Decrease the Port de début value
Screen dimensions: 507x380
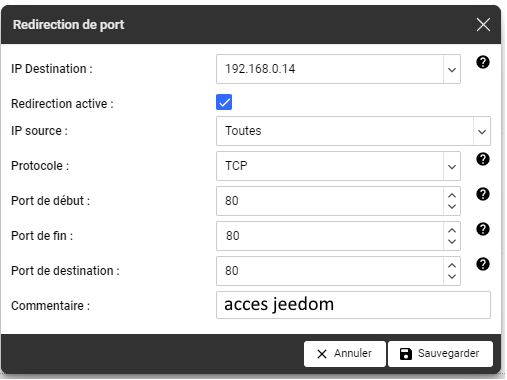pyautogui.click(x=452, y=207)
